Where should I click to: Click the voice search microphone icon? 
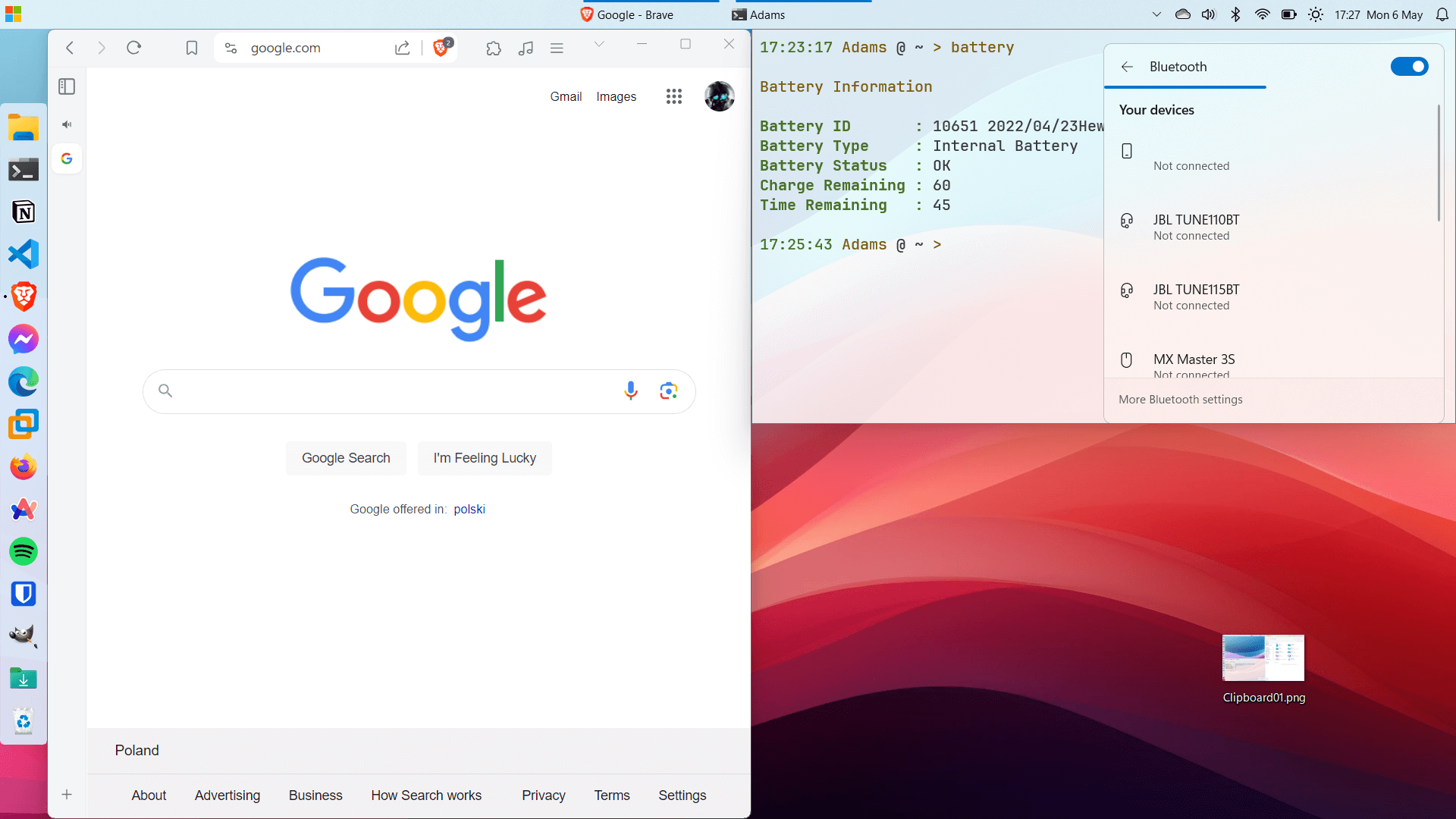(630, 391)
